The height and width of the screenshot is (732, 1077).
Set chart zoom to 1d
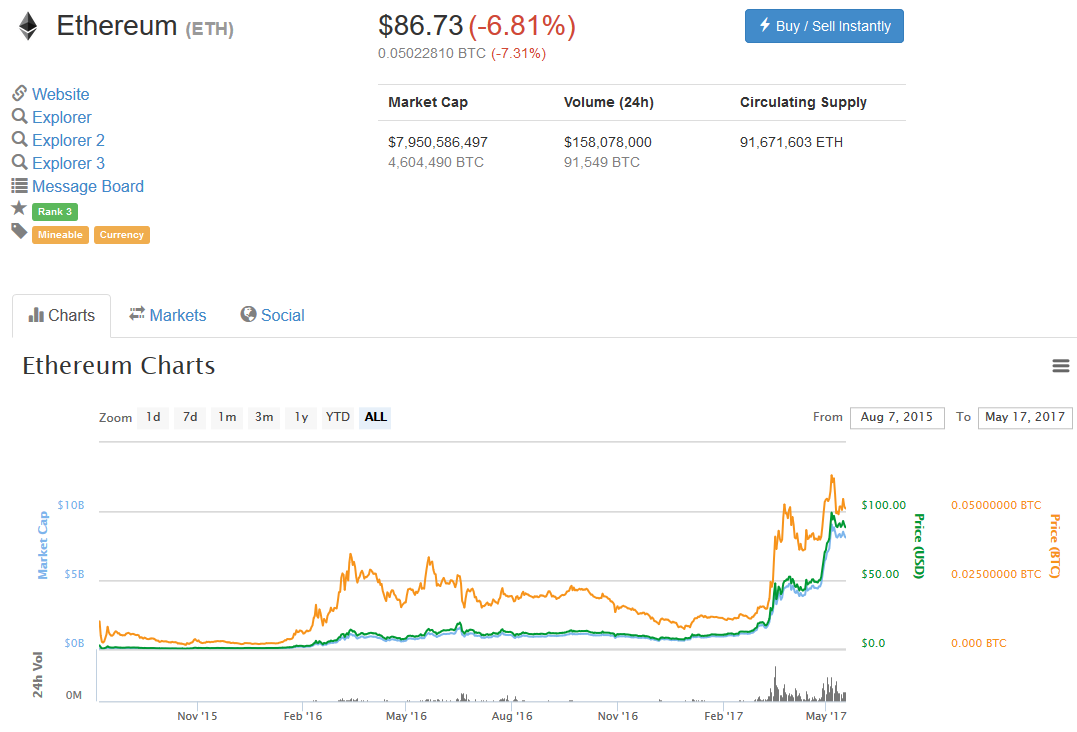(153, 417)
